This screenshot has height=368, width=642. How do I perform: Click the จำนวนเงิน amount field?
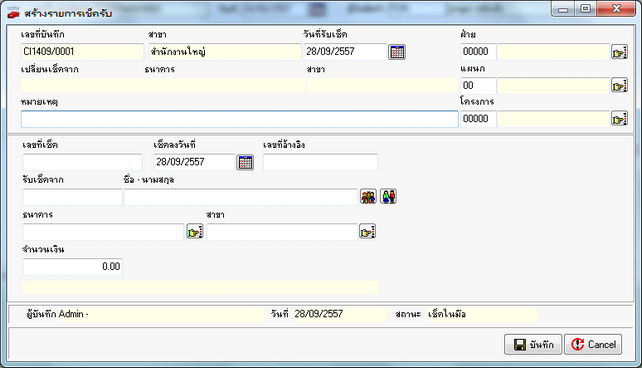(72, 267)
